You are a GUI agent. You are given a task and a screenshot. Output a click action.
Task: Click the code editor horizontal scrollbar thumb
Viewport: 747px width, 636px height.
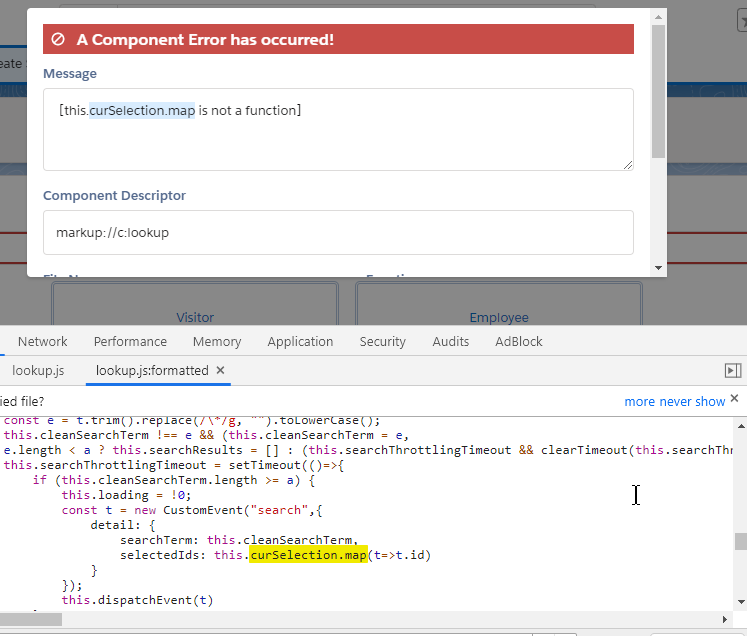point(31,619)
